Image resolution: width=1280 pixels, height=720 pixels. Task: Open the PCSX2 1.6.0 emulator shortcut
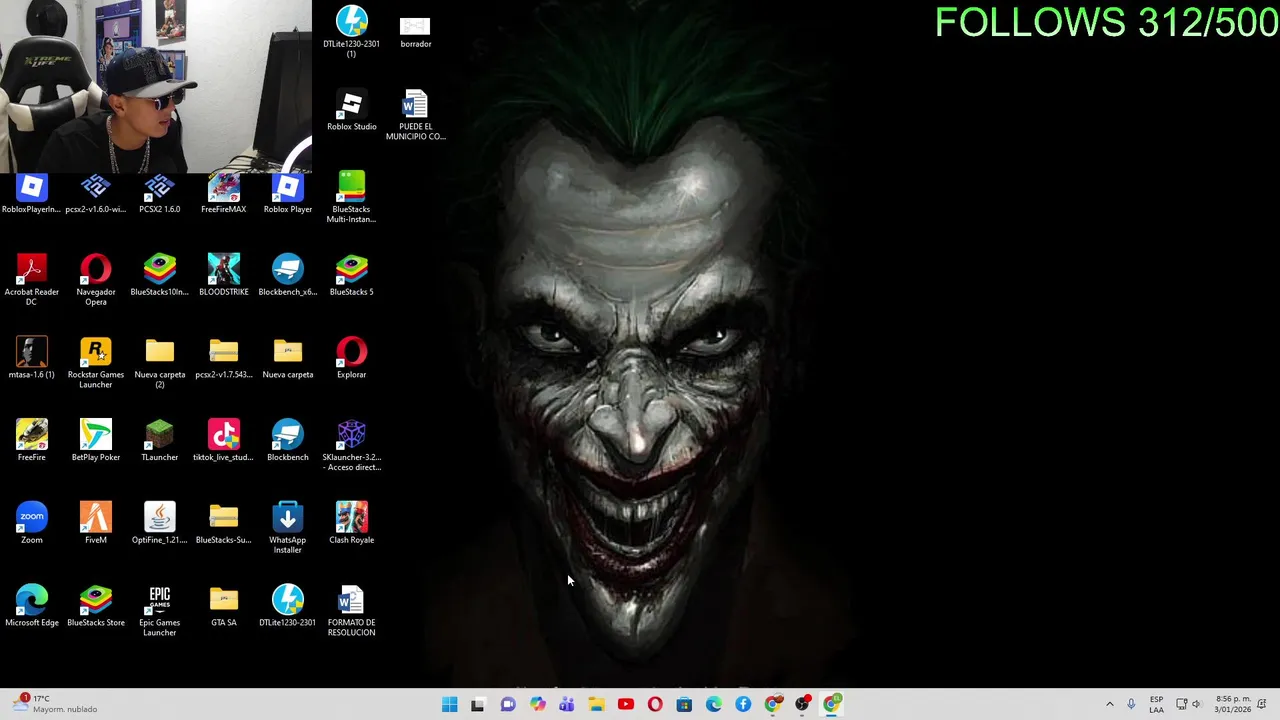(160, 194)
